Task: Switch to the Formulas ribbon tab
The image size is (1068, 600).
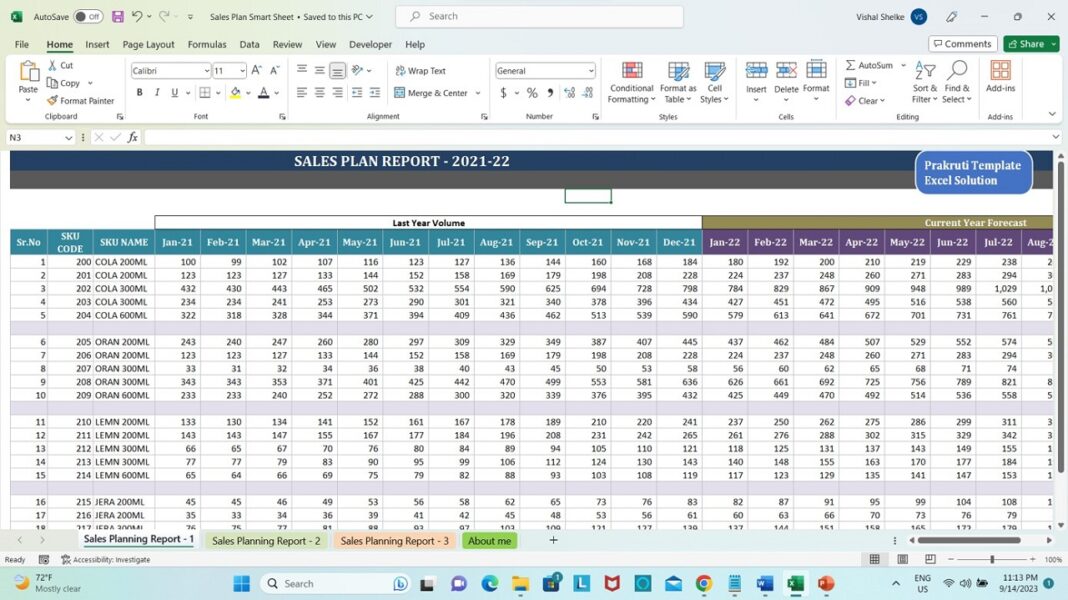Action: click(207, 44)
